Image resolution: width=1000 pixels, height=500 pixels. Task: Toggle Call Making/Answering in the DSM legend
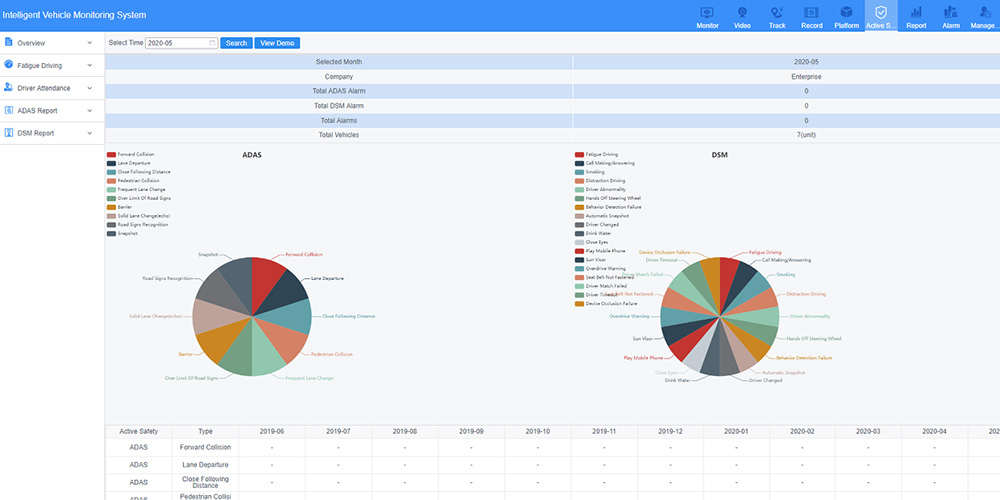click(x=605, y=163)
